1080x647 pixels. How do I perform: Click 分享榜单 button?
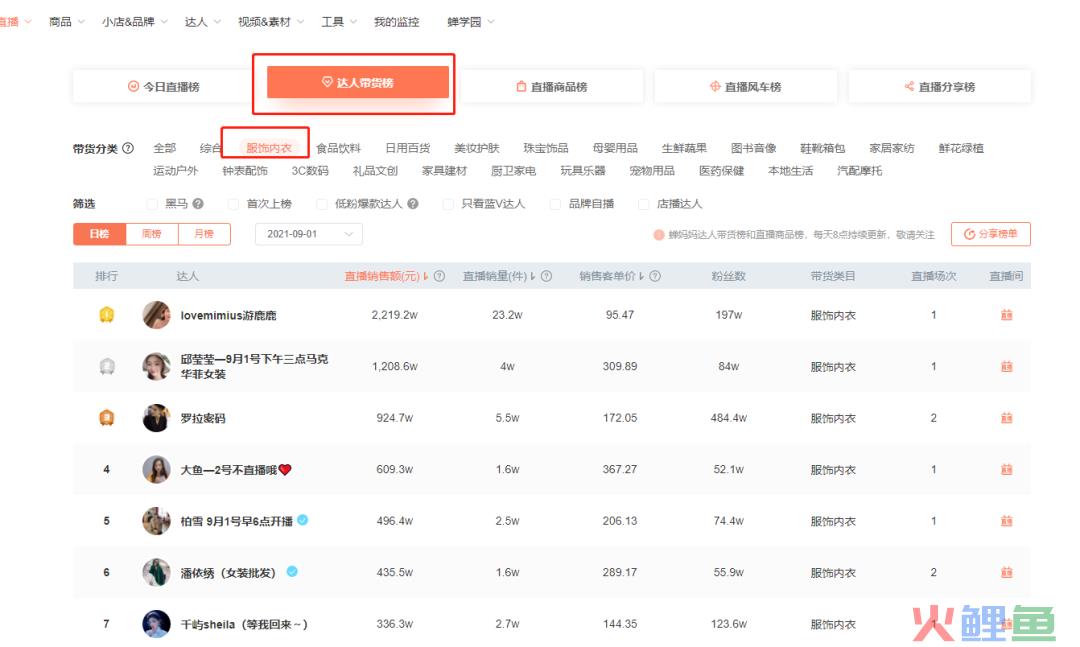click(990, 234)
